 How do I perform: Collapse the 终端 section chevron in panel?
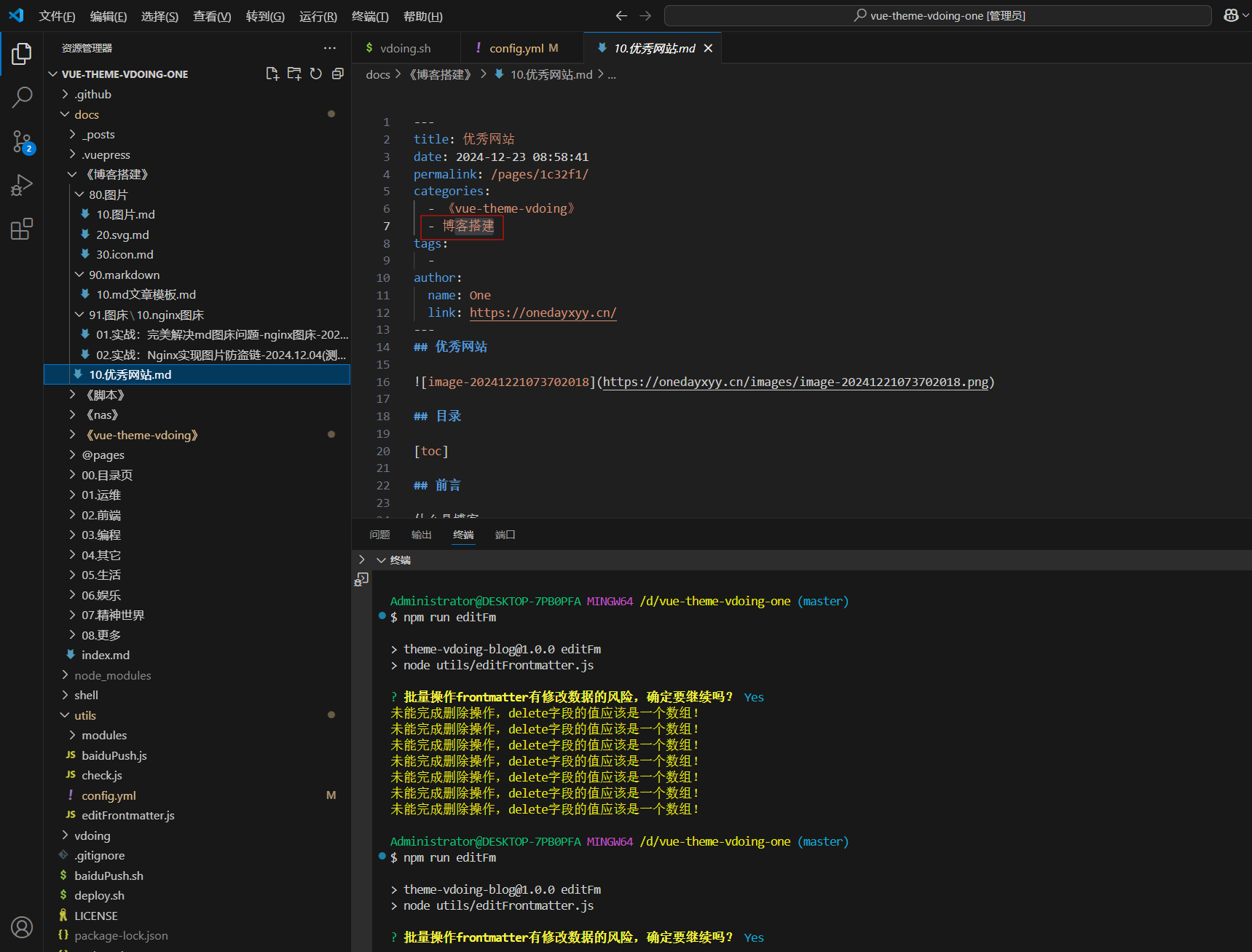[381, 560]
